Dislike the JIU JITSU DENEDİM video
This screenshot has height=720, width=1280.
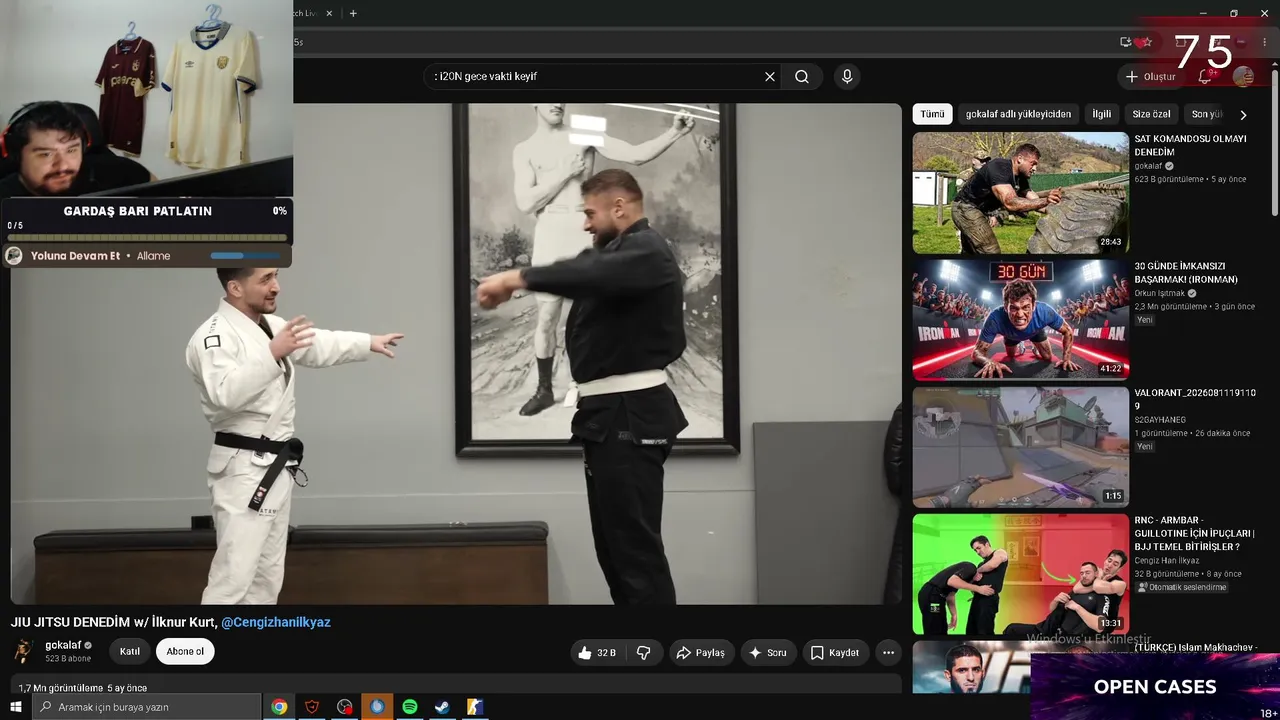pyautogui.click(x=644, y=653)
